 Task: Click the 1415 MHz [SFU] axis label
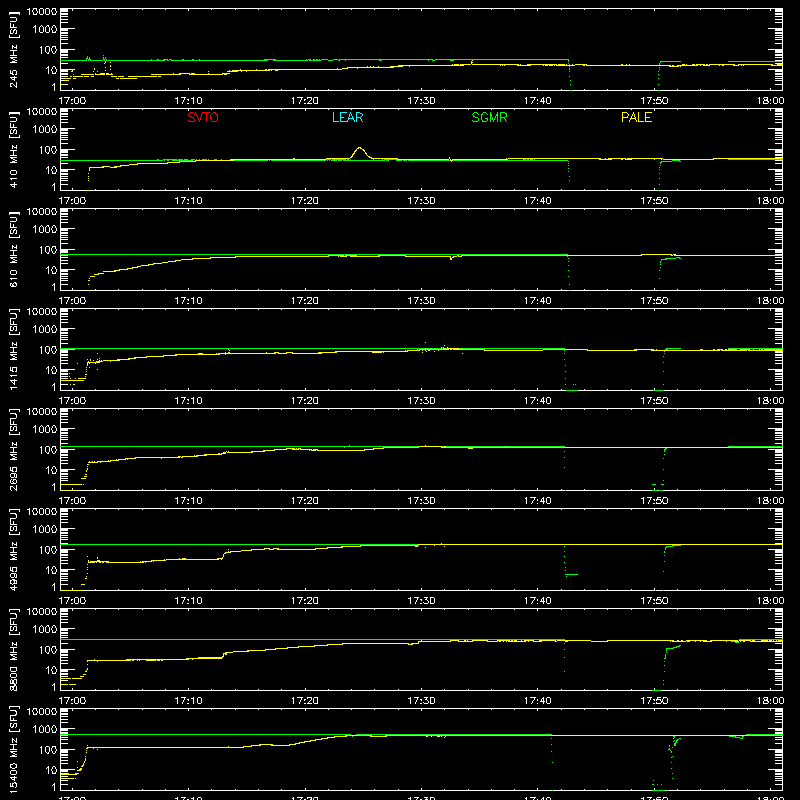click(14, 349)
